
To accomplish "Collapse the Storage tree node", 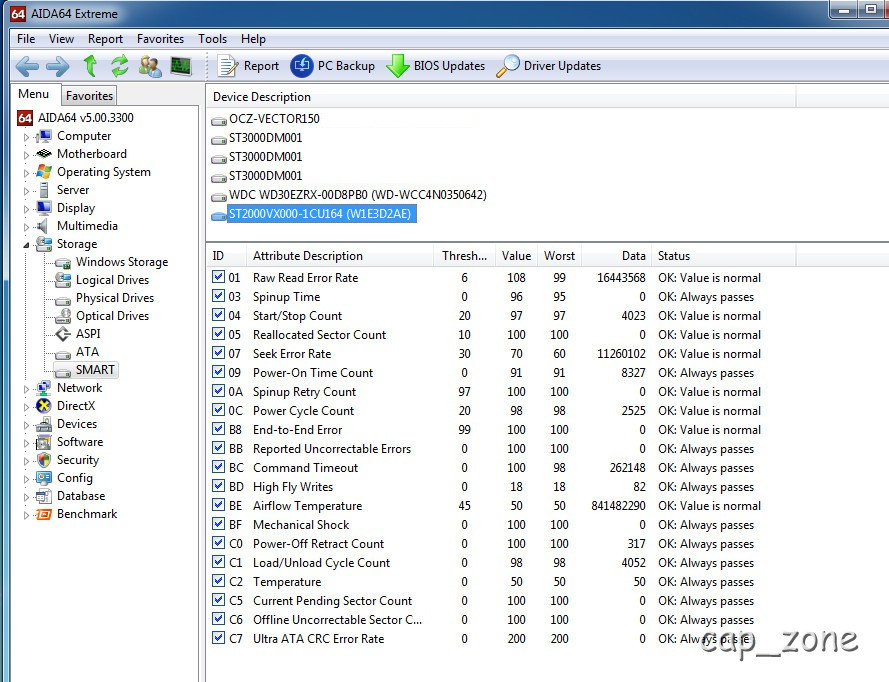I will tap(26, 245).
